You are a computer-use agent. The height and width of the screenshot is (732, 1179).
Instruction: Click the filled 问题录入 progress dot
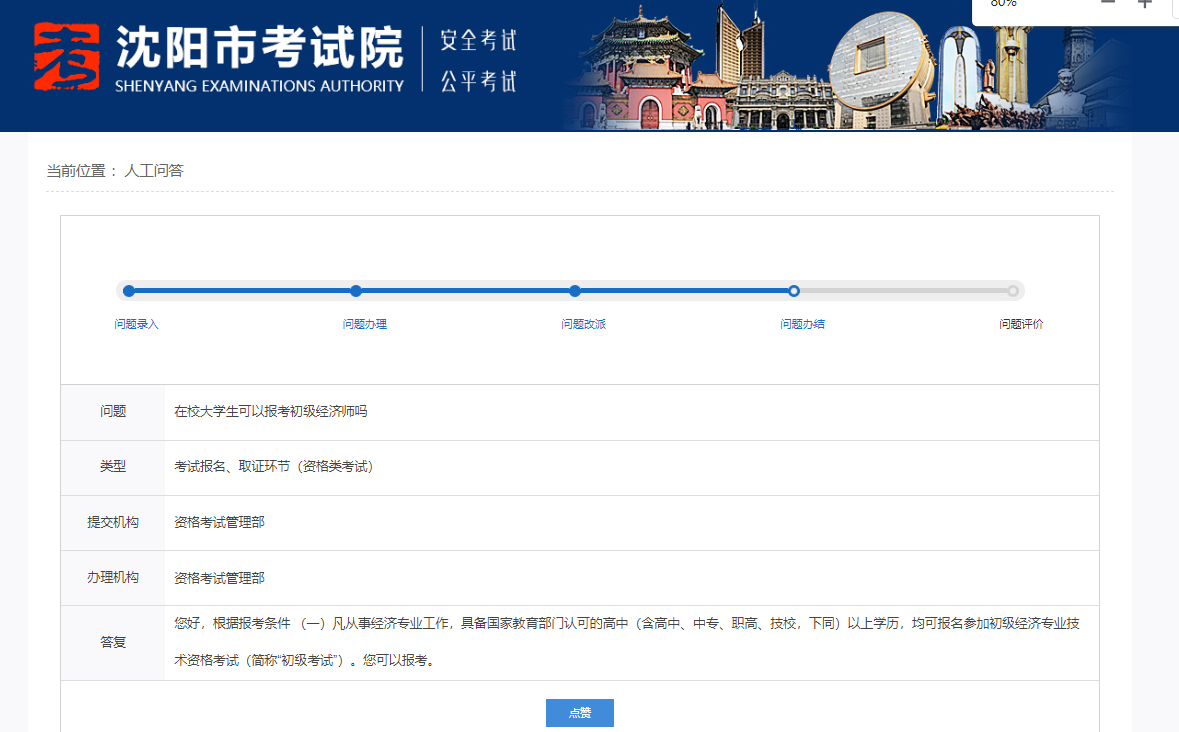tap(128, 291)
